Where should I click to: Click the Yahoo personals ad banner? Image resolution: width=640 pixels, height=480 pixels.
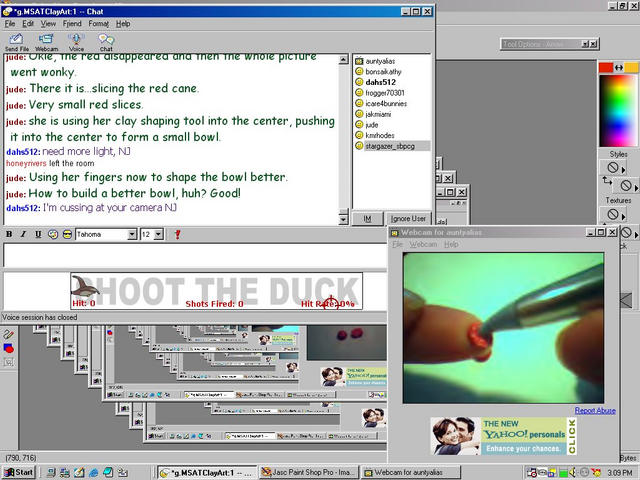pyautogui.click(x=504, y=436)
